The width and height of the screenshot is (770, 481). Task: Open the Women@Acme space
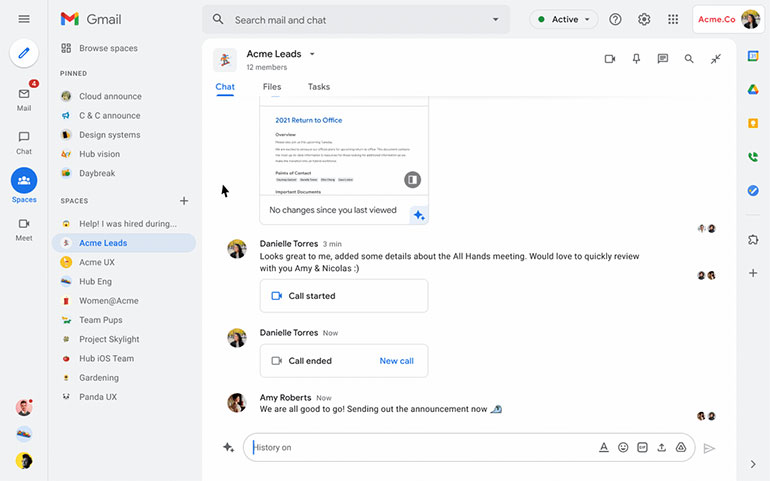[x=124, y=300]
